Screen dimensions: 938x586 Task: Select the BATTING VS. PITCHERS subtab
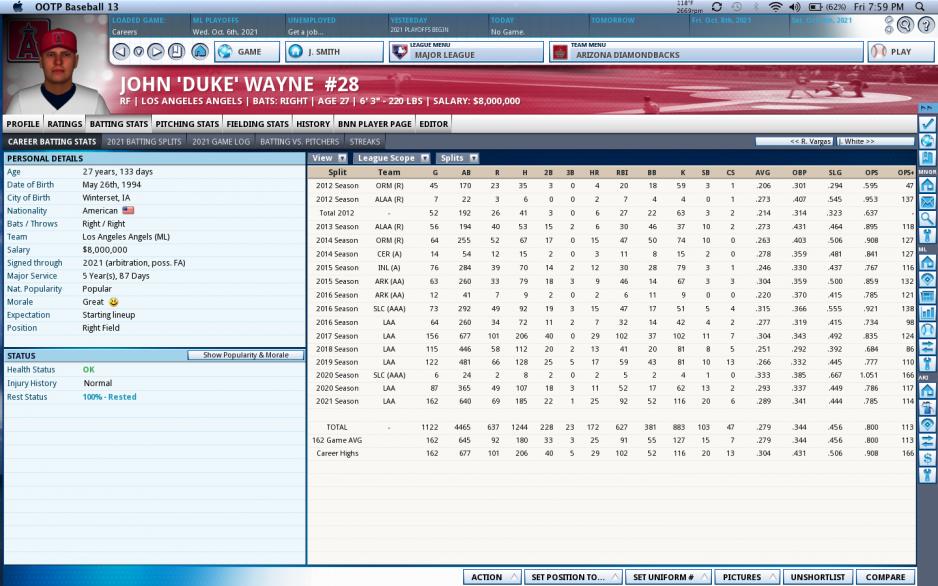[299, 142]
